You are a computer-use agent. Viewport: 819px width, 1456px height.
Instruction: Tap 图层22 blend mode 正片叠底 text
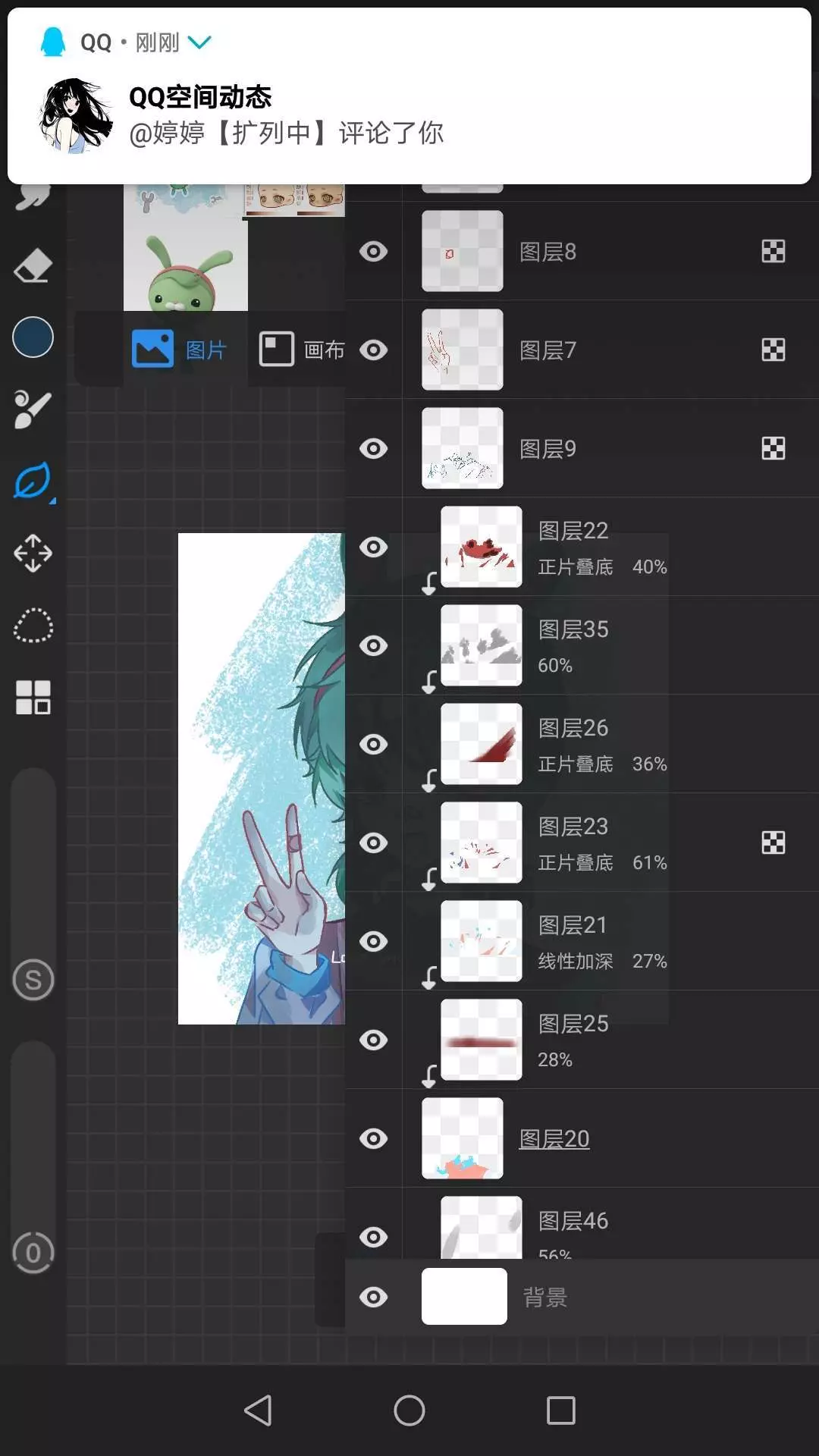click(576, 566)
